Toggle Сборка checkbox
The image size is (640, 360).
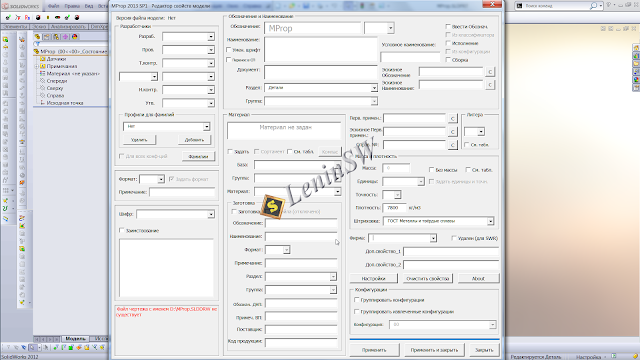point(448,60)
